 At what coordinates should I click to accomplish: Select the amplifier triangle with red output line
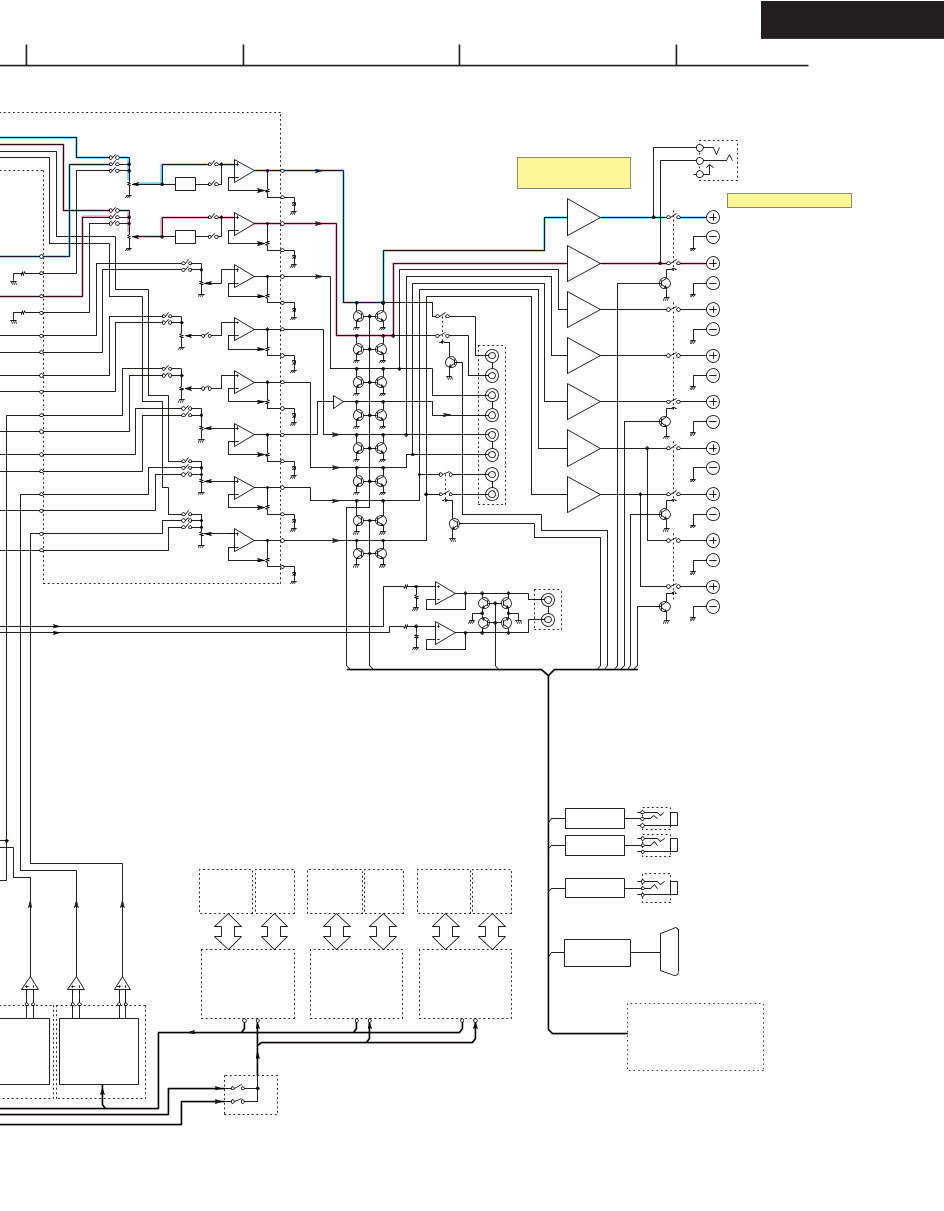click(x=584, y=263)
